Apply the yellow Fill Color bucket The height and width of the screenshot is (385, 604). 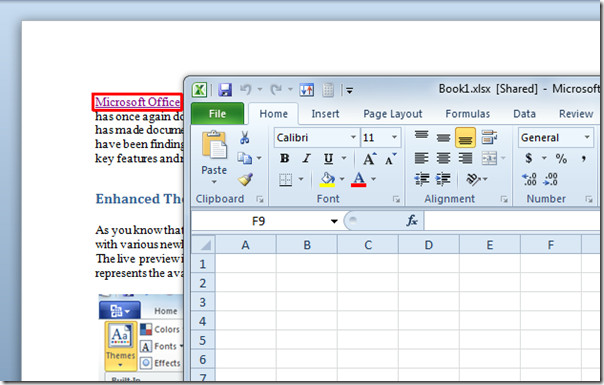click(x=327, y=180)
